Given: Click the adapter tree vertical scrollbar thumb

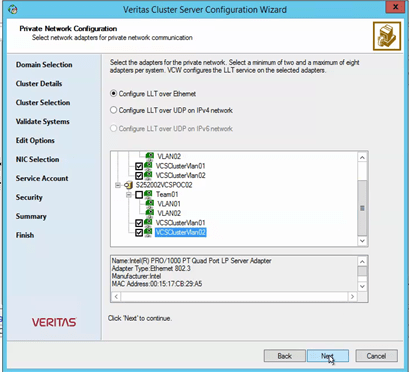Looking at the screenshot, I should 362,208.
